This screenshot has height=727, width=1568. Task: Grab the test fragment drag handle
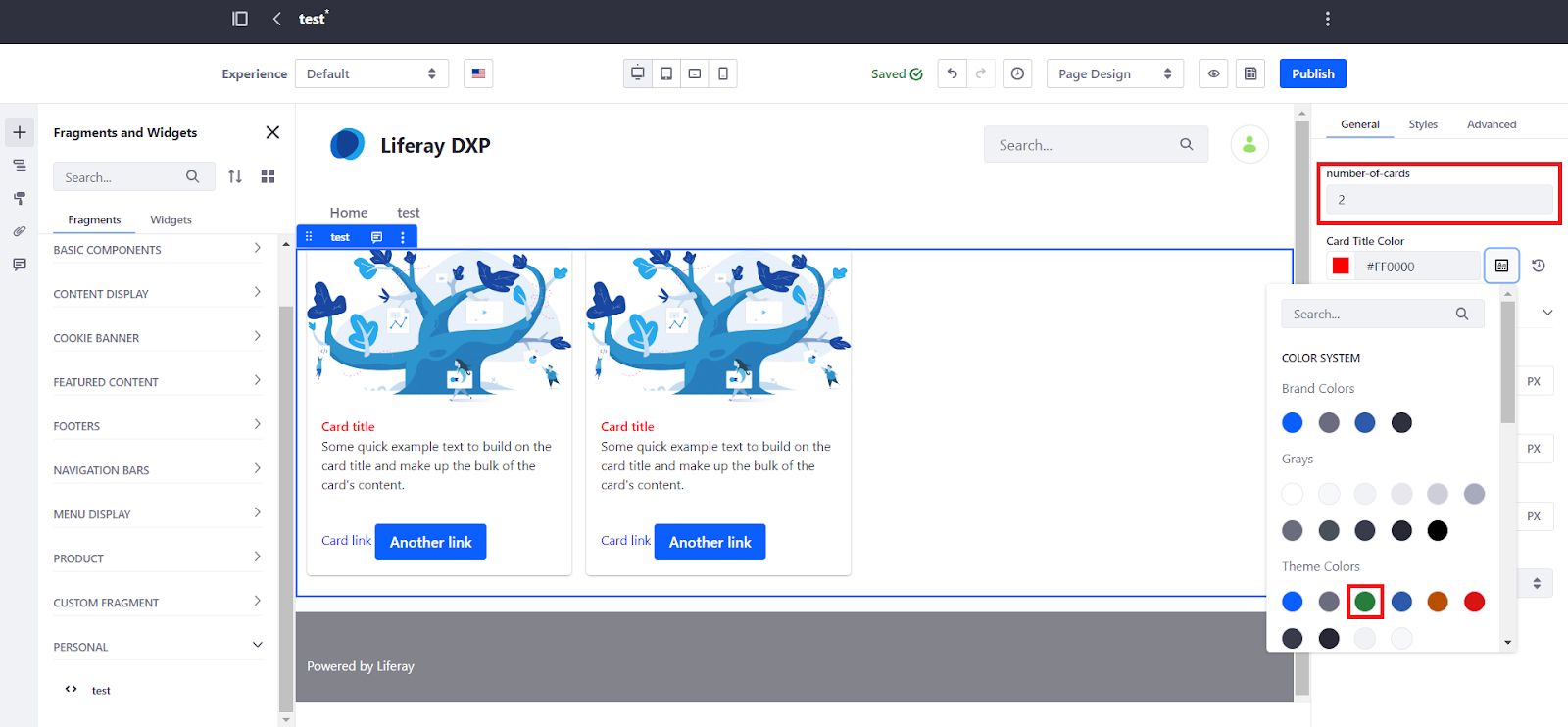(x=309, y=237)
